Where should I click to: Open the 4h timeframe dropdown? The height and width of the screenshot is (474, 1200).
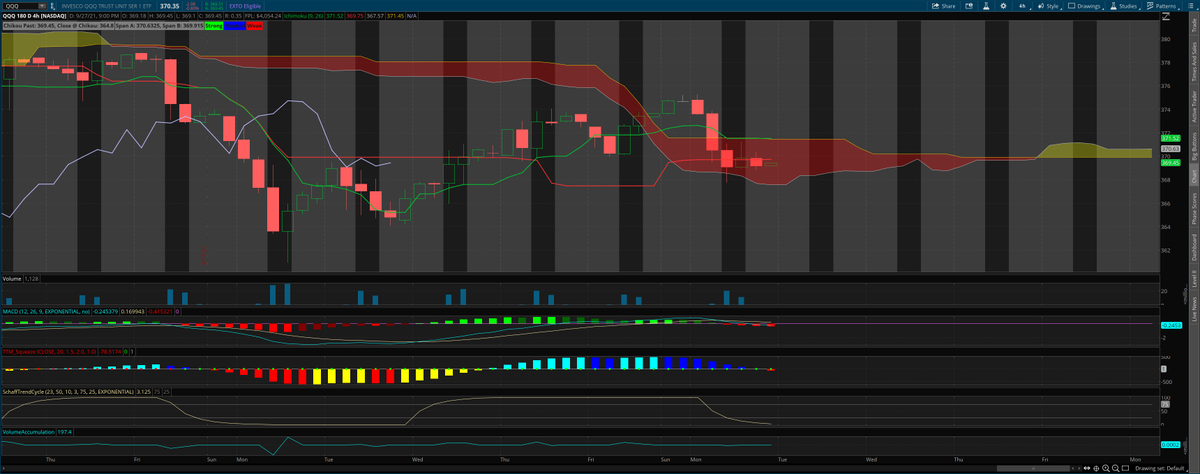coord(1023,6)
